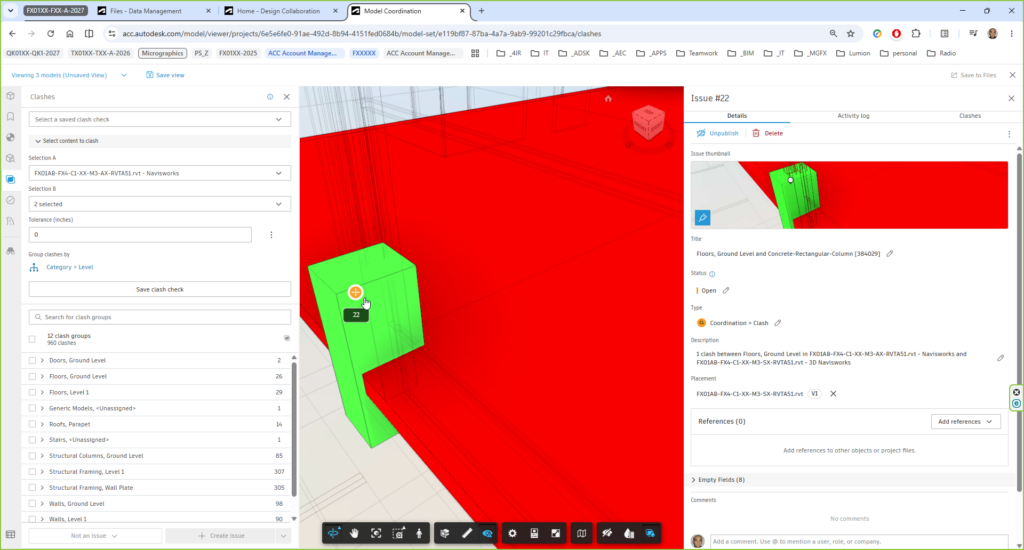Image resolution: width=1024 pixels, height=550 pixels.
Task: Open the saved clash check dropdown
Action: pyautogui.click(x=159, y=120)
